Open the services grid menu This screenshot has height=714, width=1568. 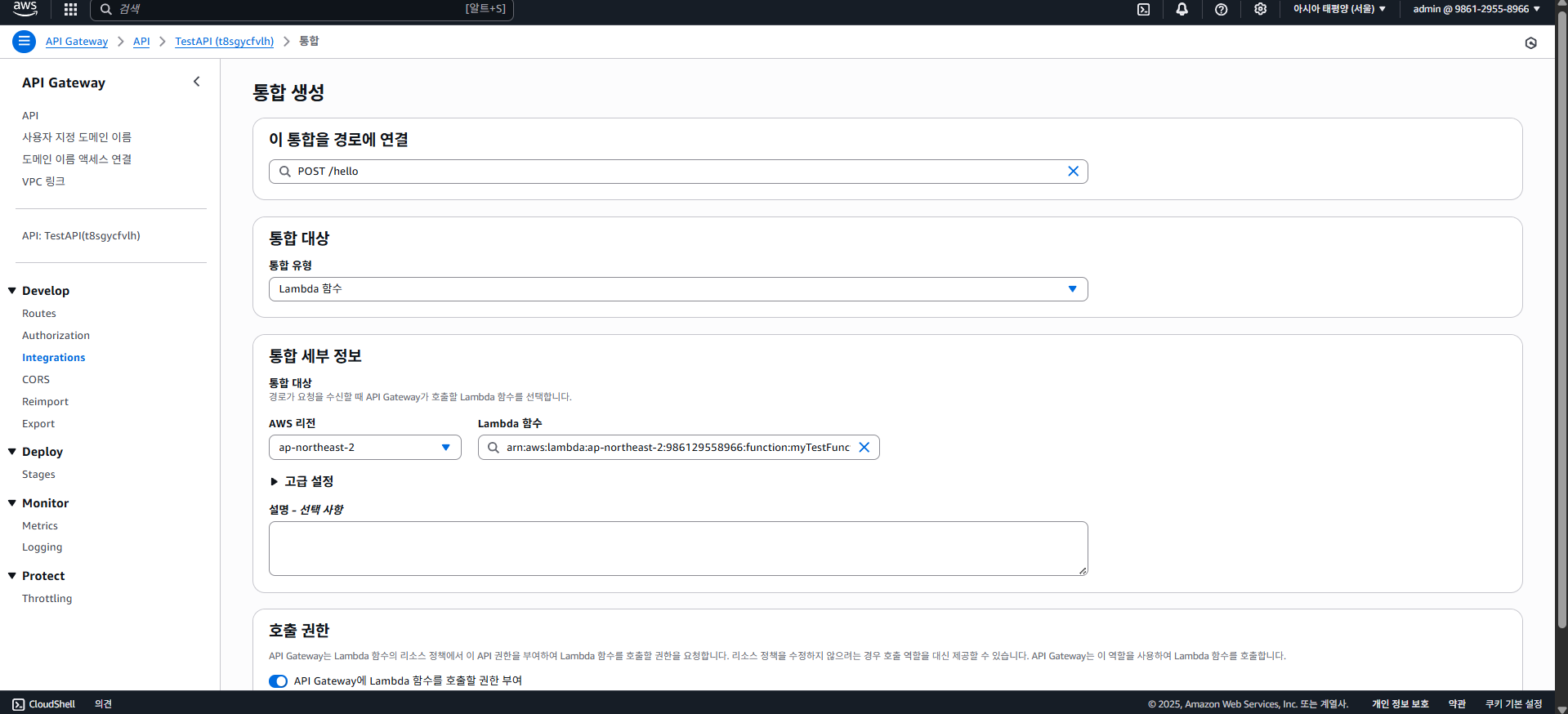tap(70, 9)
